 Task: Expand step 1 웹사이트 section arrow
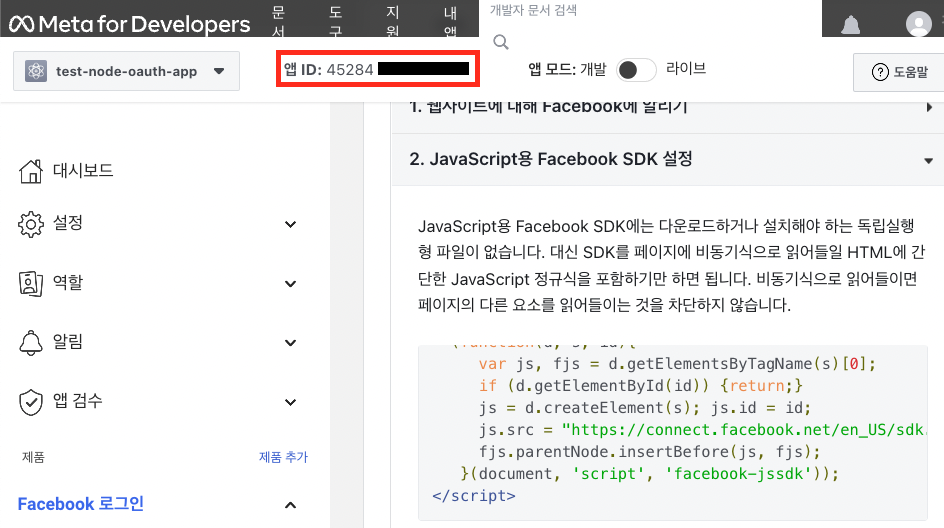click(x=929, y=107)
